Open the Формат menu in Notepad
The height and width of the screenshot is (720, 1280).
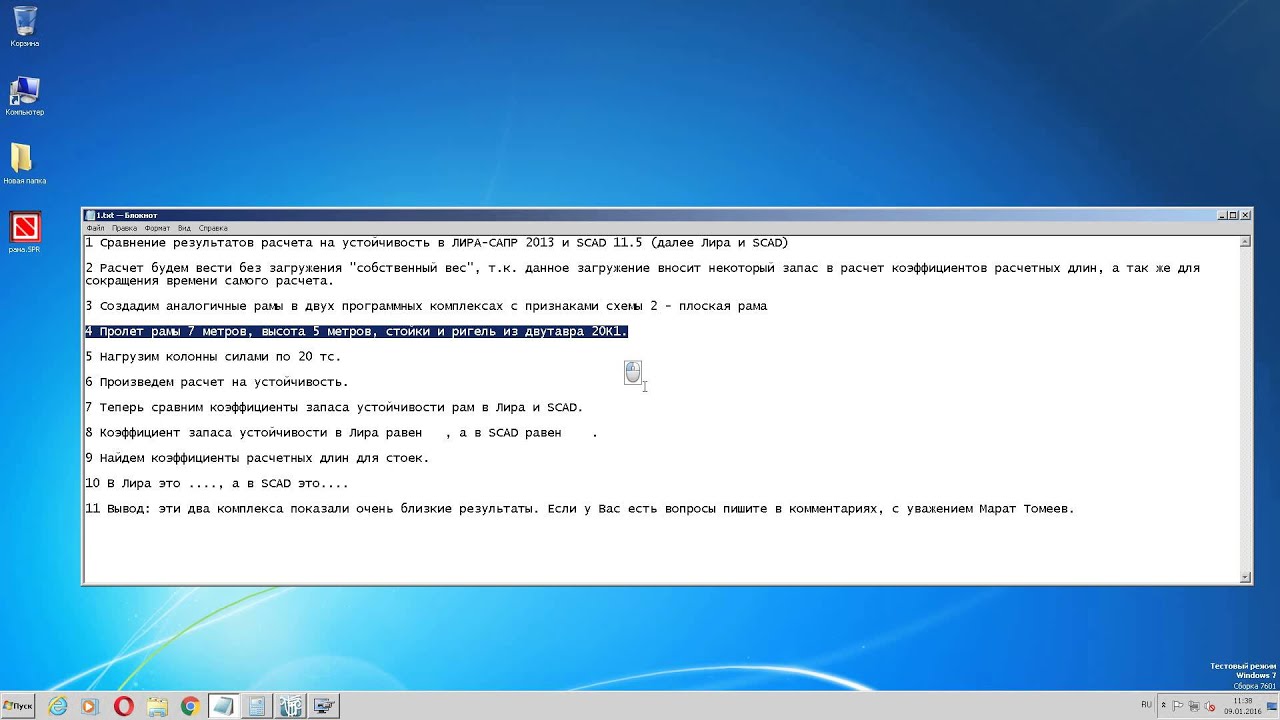tap(158, 228)
